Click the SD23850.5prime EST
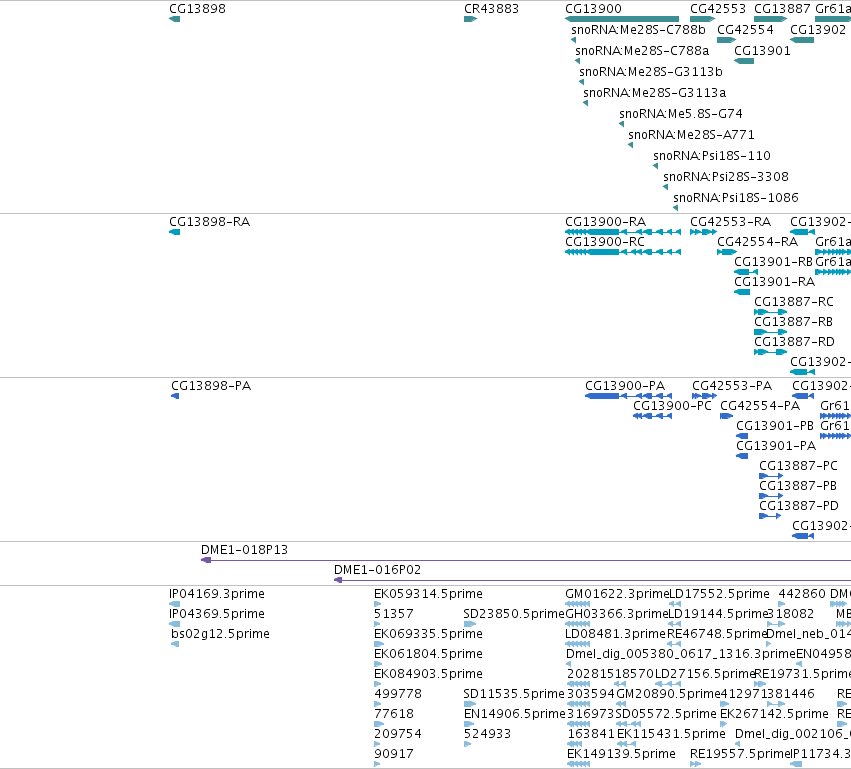This screenshot has width=851, height=769. point(470,624)
